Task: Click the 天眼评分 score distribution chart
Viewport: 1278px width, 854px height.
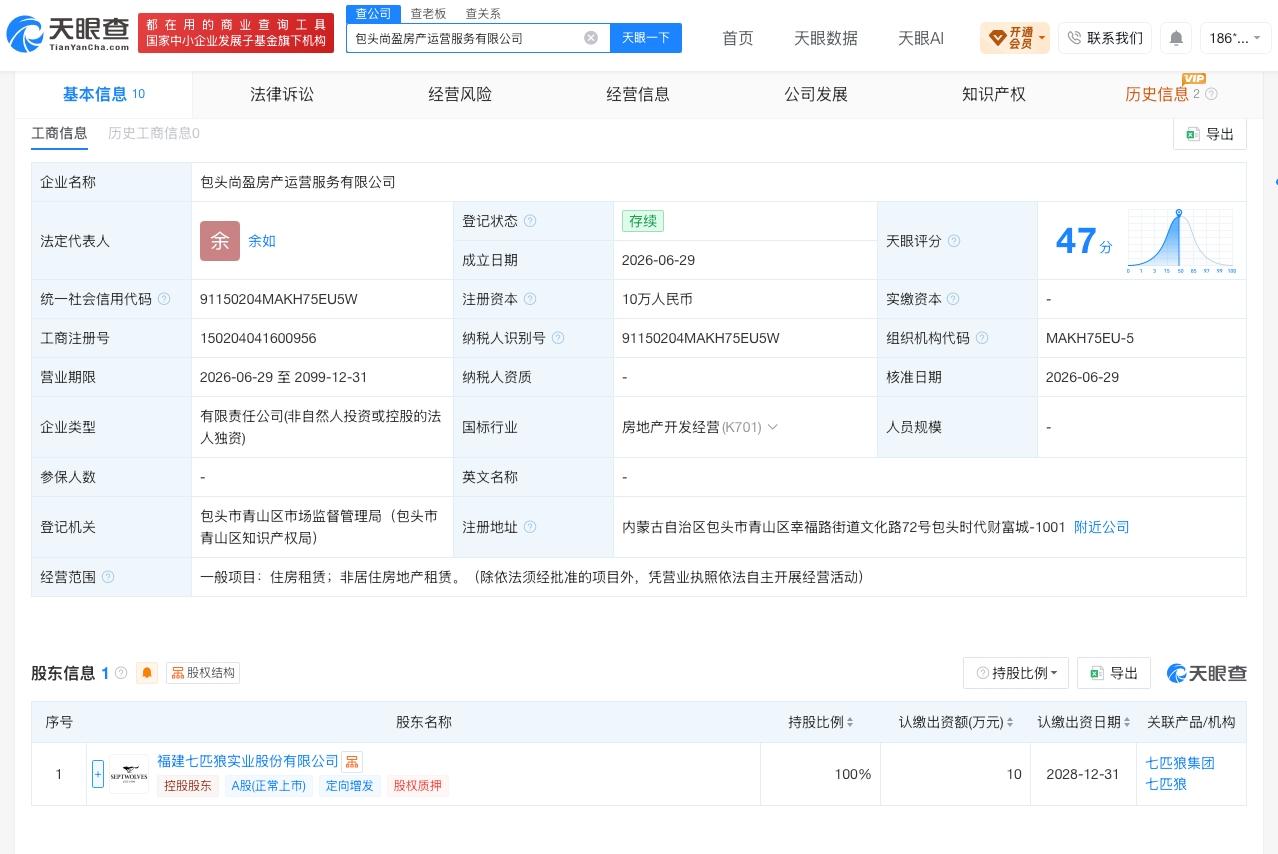Action: click(x=1180, y=241)
